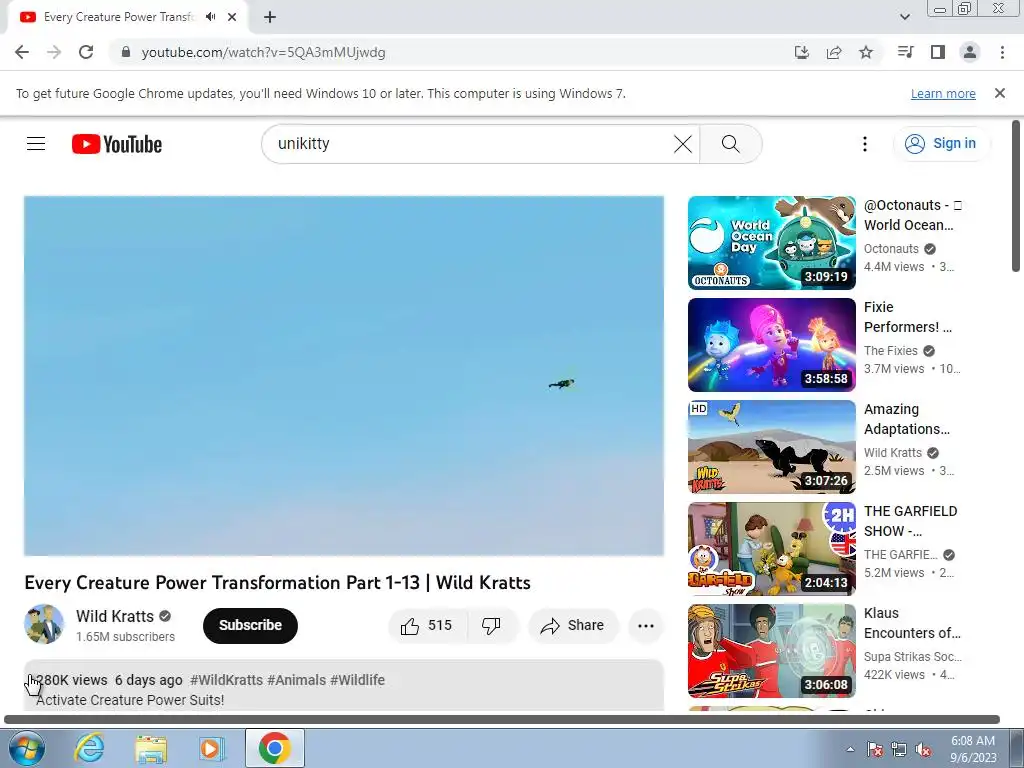
Task: Expand the description at Activate Creature Power Suits
Action: pyautogui.click(x=130, y=700)
